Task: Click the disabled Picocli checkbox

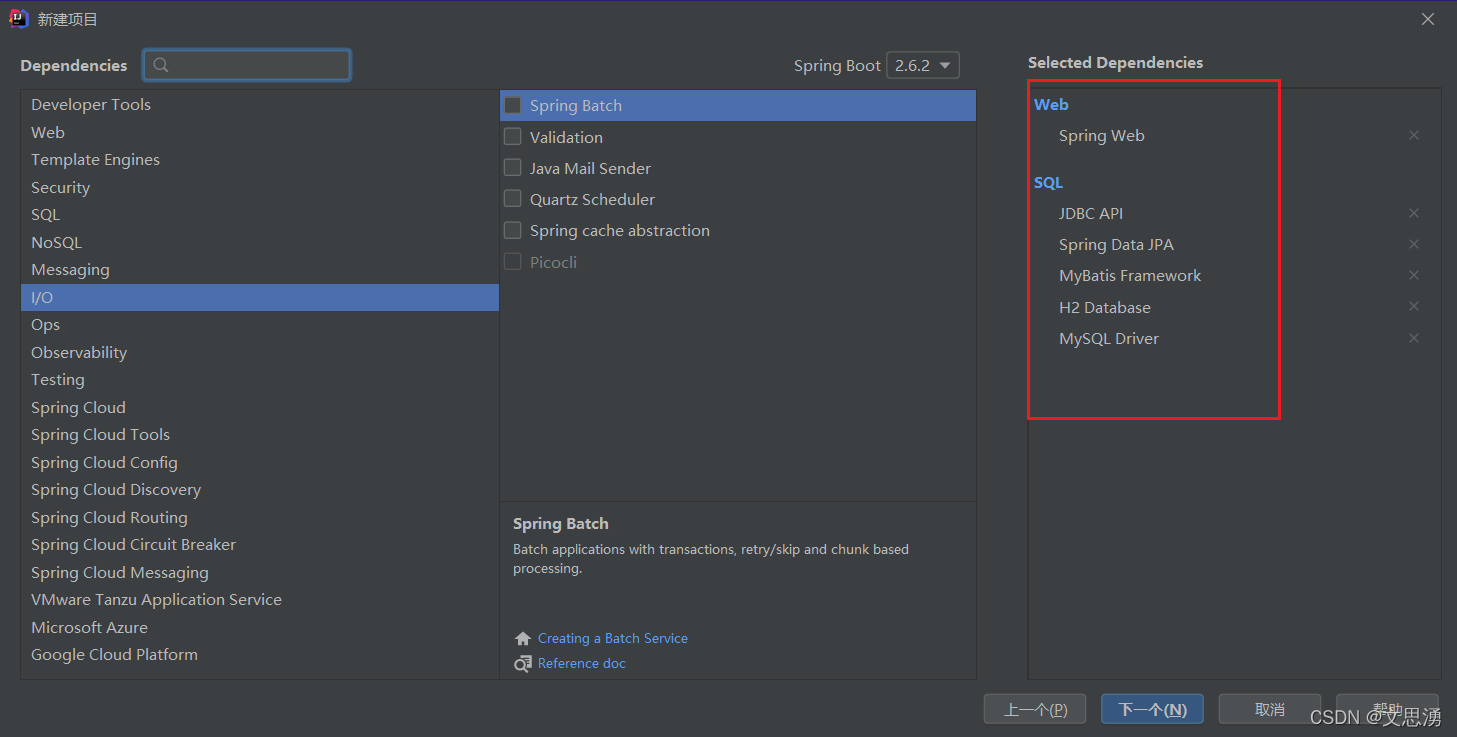Action: 513,262
